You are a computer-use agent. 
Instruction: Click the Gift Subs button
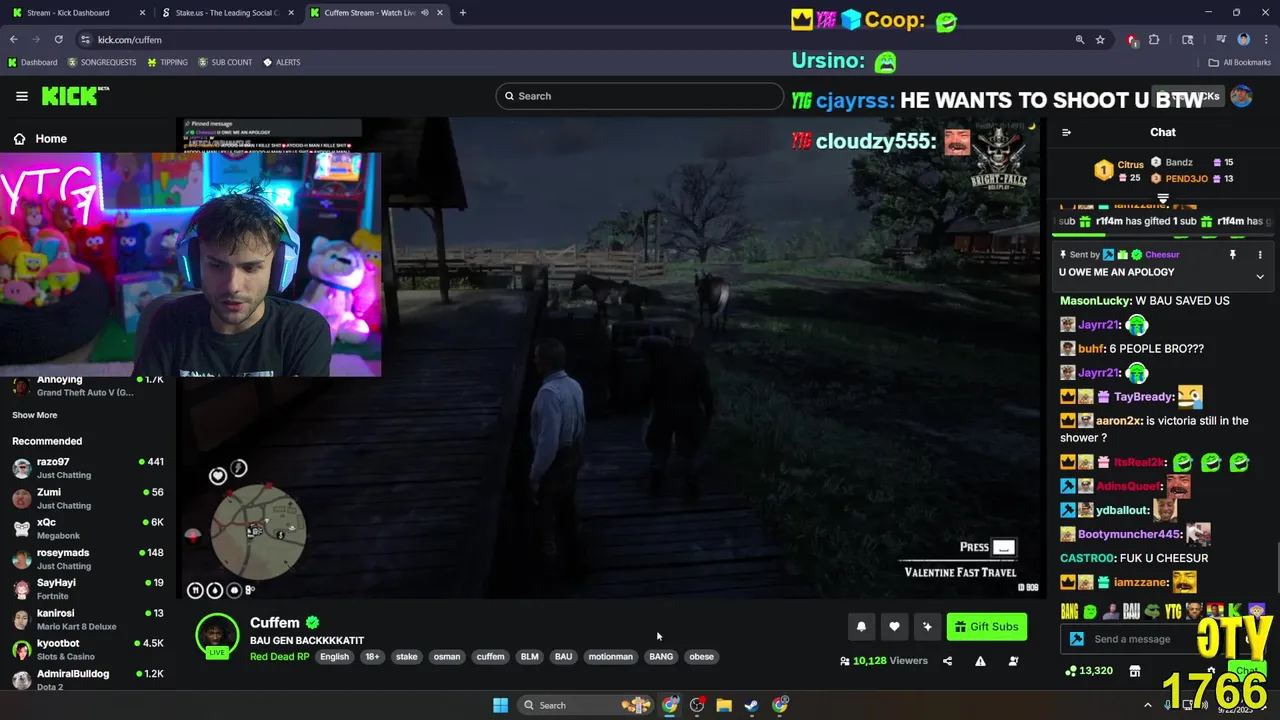tap(986, 627)
